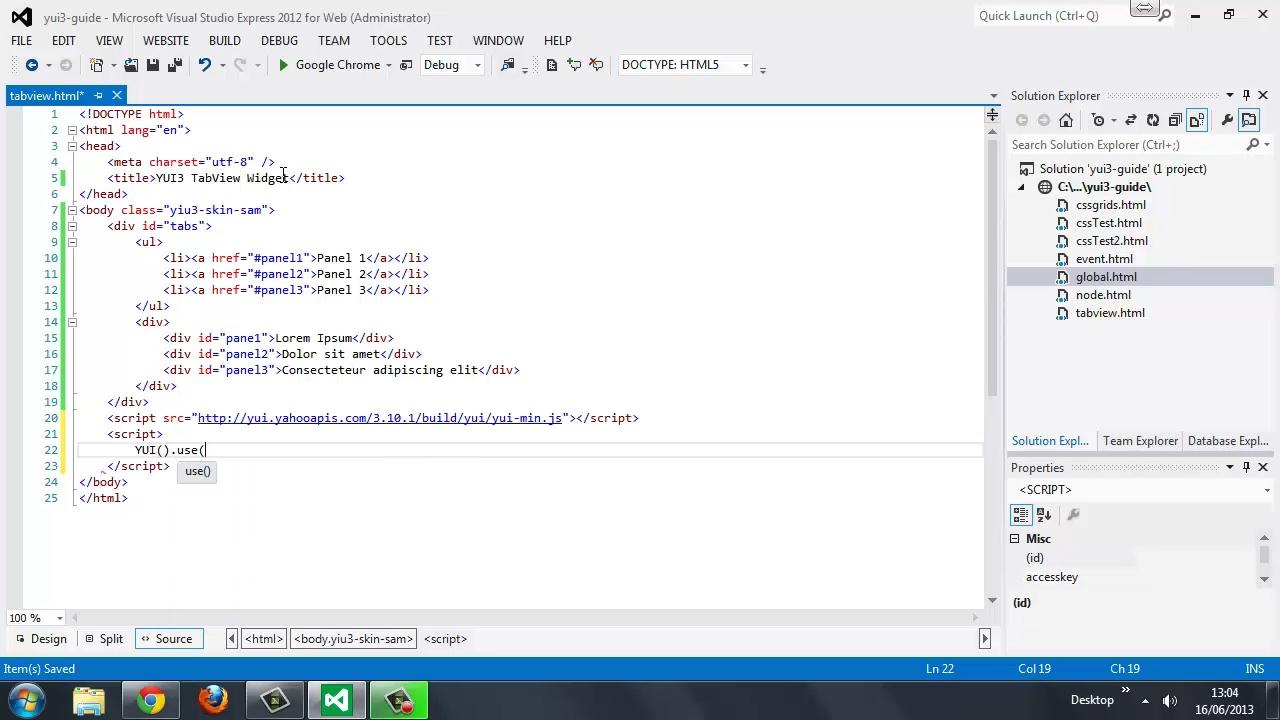The height and width of the screenshot is (720, 1280).
Task: Open tabview.html in Solution Explorer
Action: (1110, 313)
